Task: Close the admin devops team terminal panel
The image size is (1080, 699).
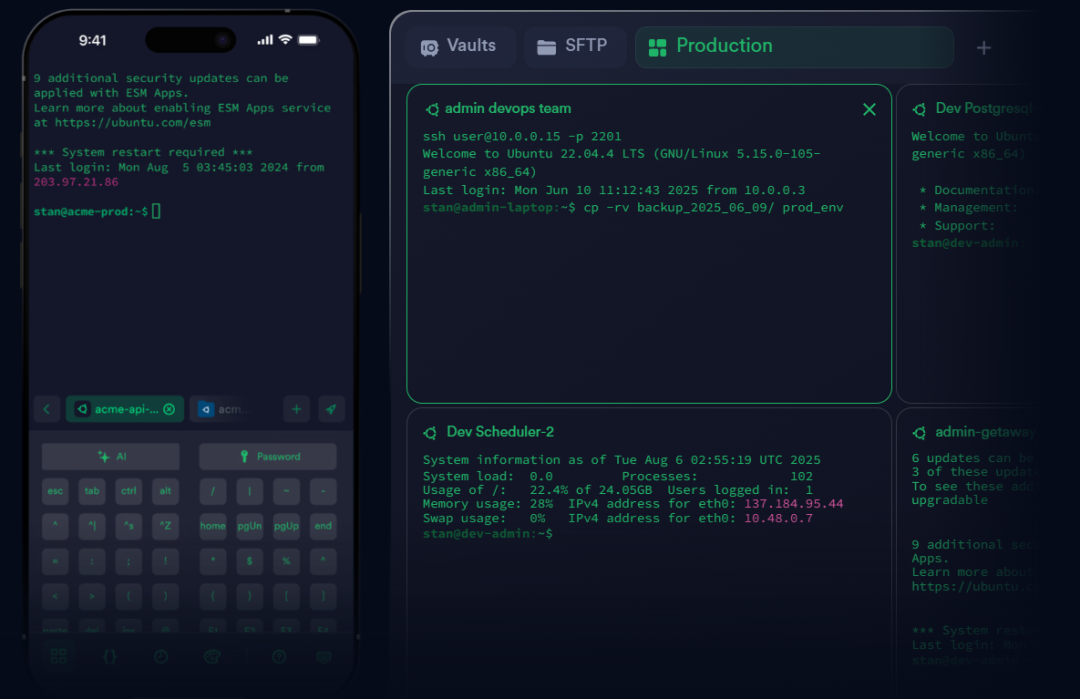Action: tap(869, 109)
